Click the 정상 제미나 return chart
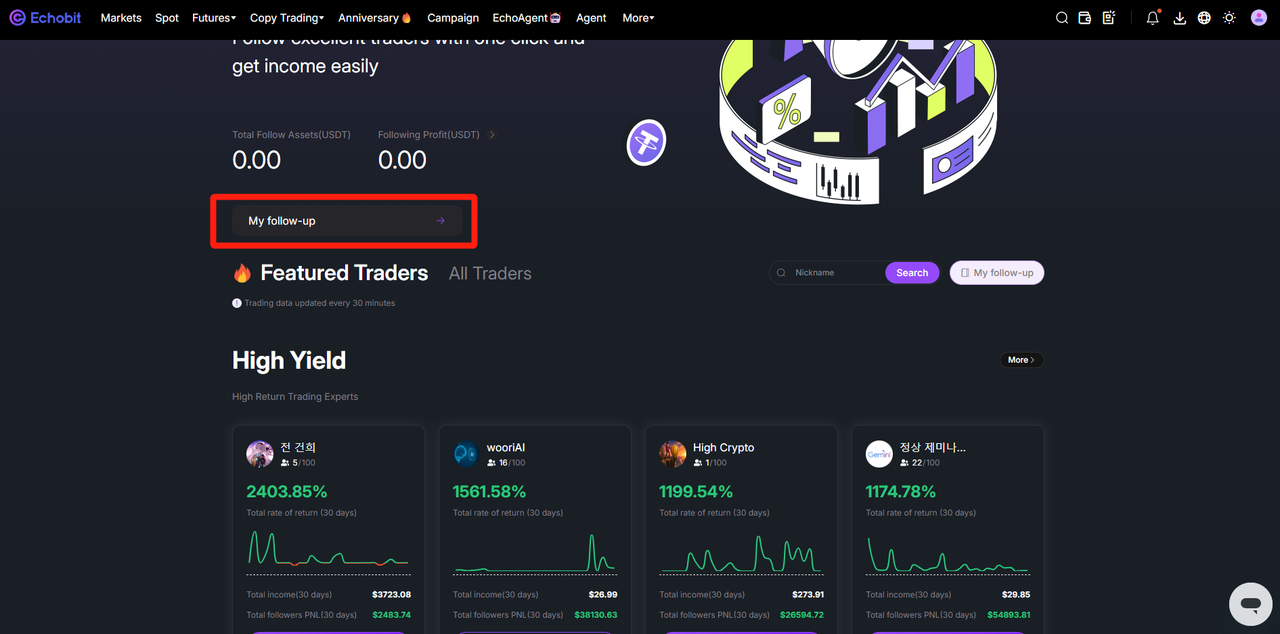Viewport: 1280px width, 634px height. click(x=947, y=551)
